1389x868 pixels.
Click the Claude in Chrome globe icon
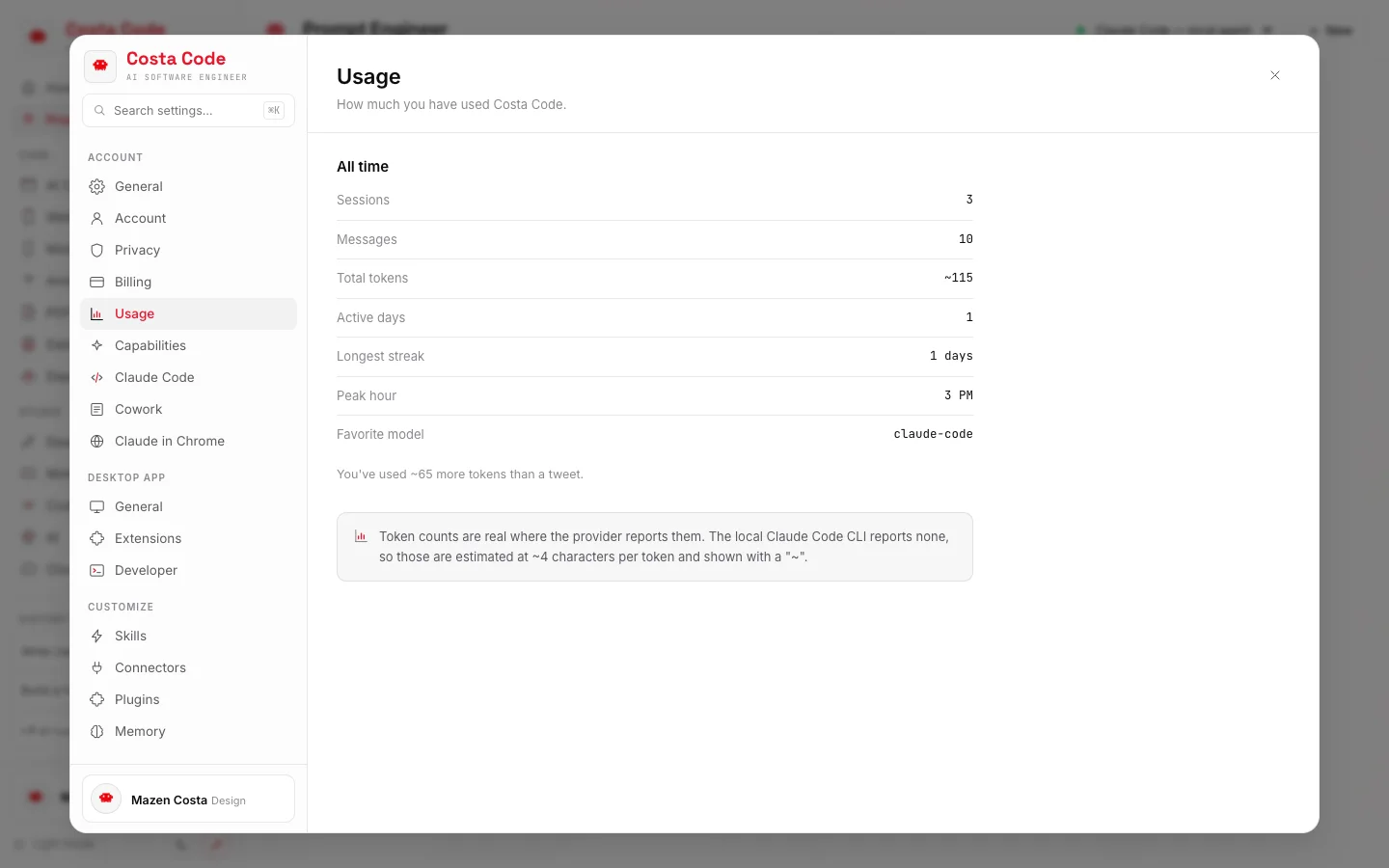[96, 442]
